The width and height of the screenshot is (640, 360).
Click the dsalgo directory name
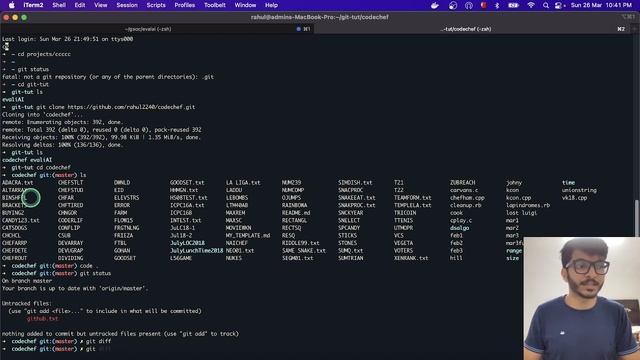(460, 228)
